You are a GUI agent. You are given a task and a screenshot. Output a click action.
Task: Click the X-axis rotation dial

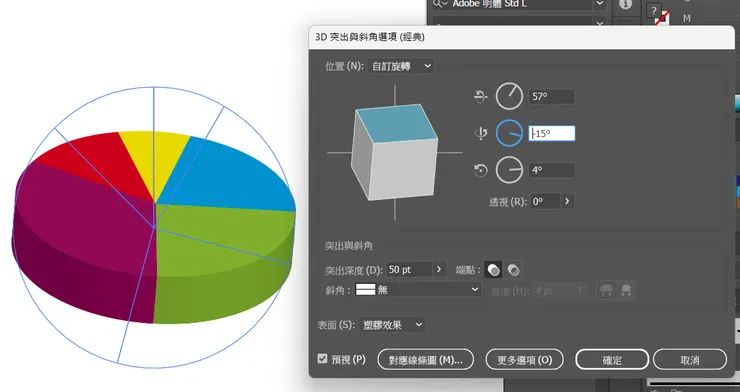(x=509, y=96)
